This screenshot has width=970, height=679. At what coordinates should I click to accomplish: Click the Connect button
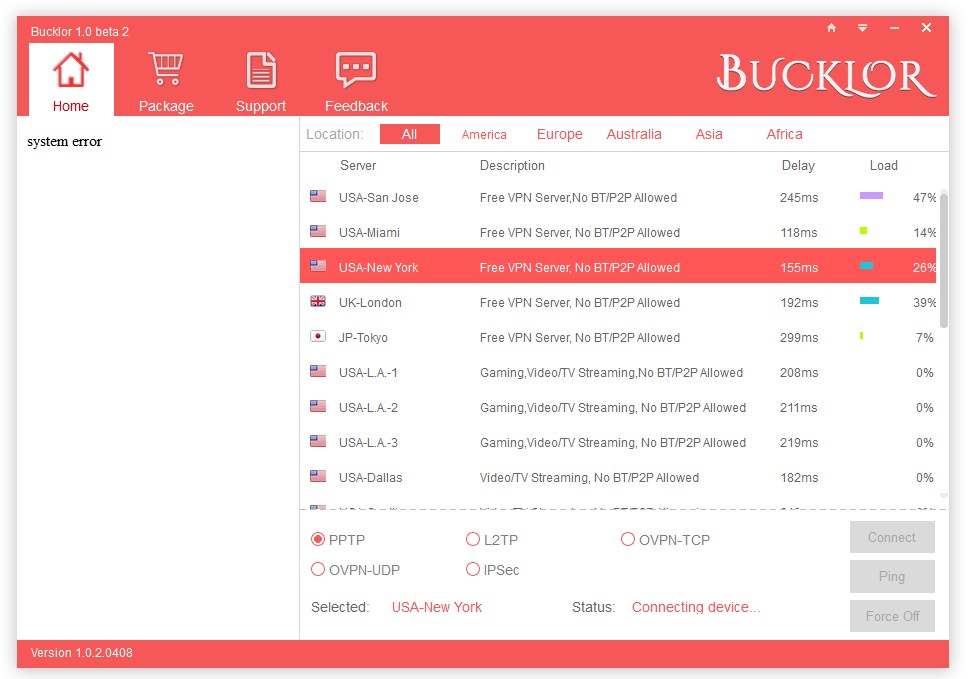(892, 537)
